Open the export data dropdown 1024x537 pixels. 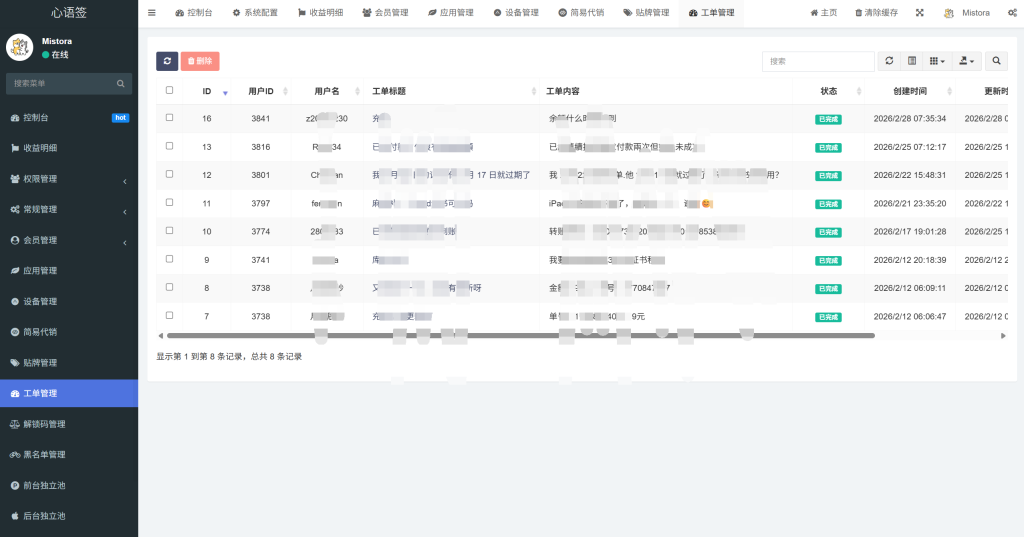coord(967,61)
